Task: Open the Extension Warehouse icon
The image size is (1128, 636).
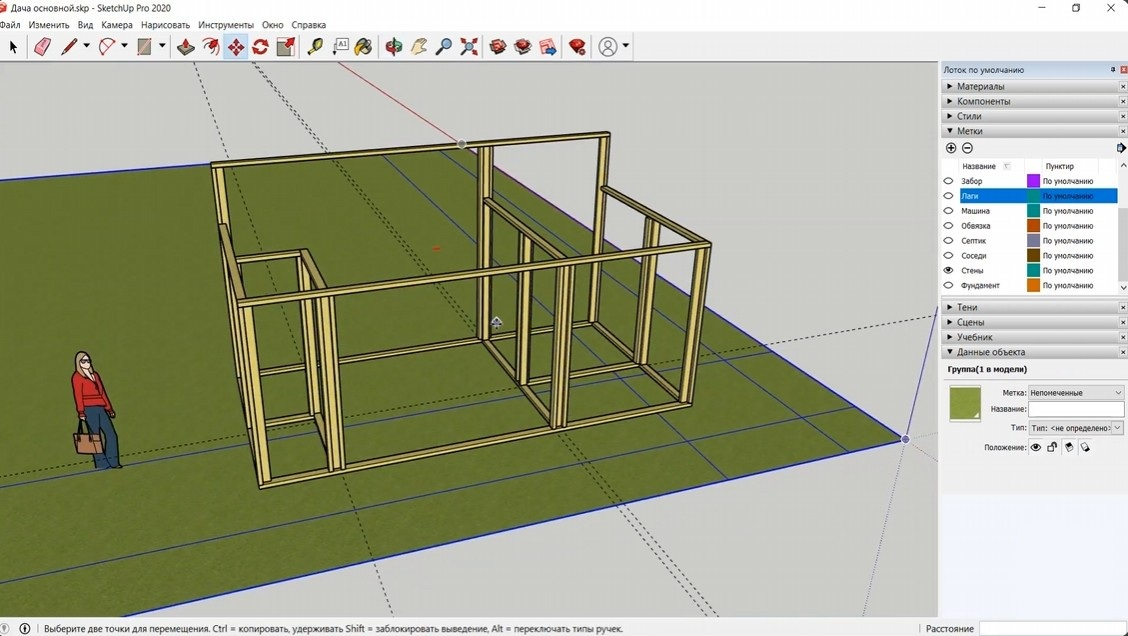Action: [522, 47]
